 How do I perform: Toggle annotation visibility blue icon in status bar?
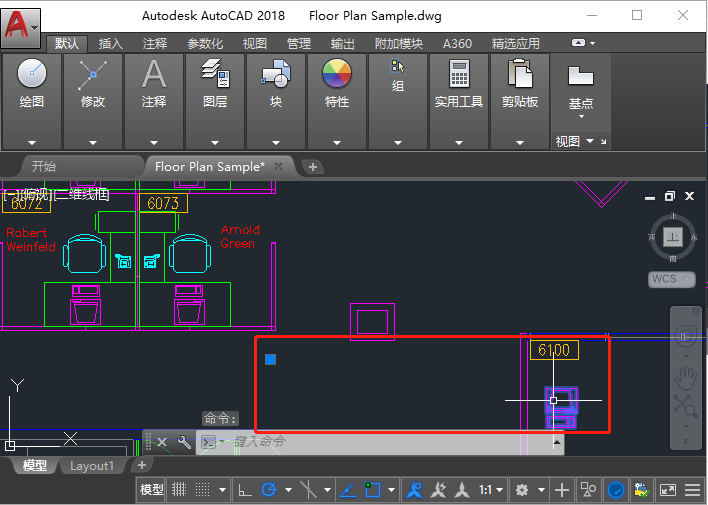point(414,490)
